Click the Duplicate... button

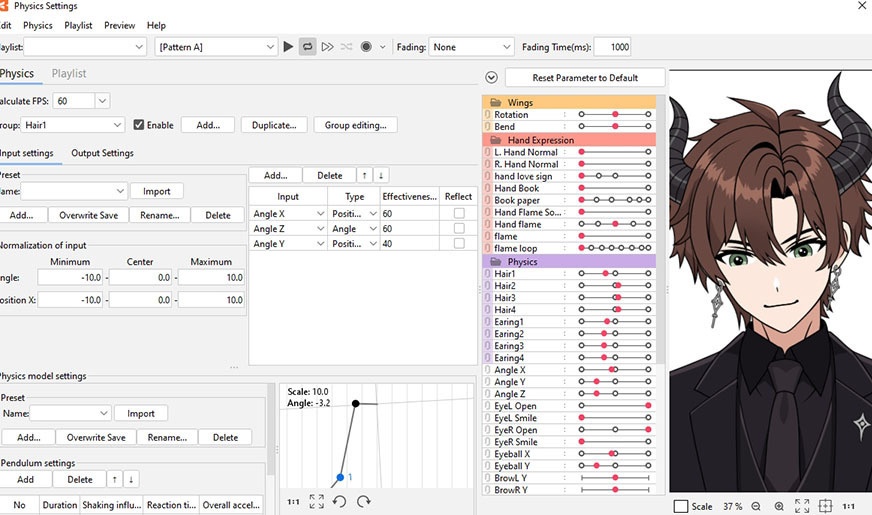(x=274, y=125)
